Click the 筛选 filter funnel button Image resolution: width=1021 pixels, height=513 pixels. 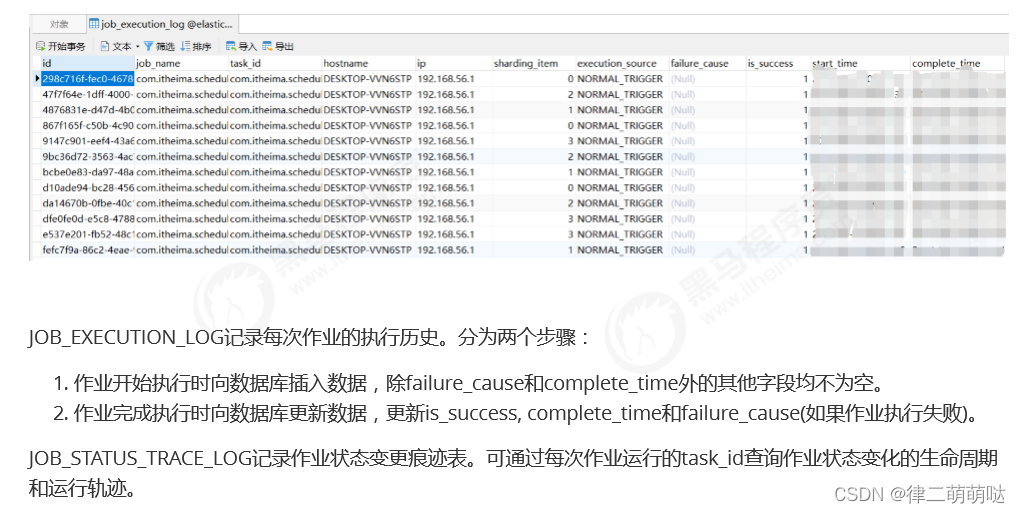click(x=160, y=46)
